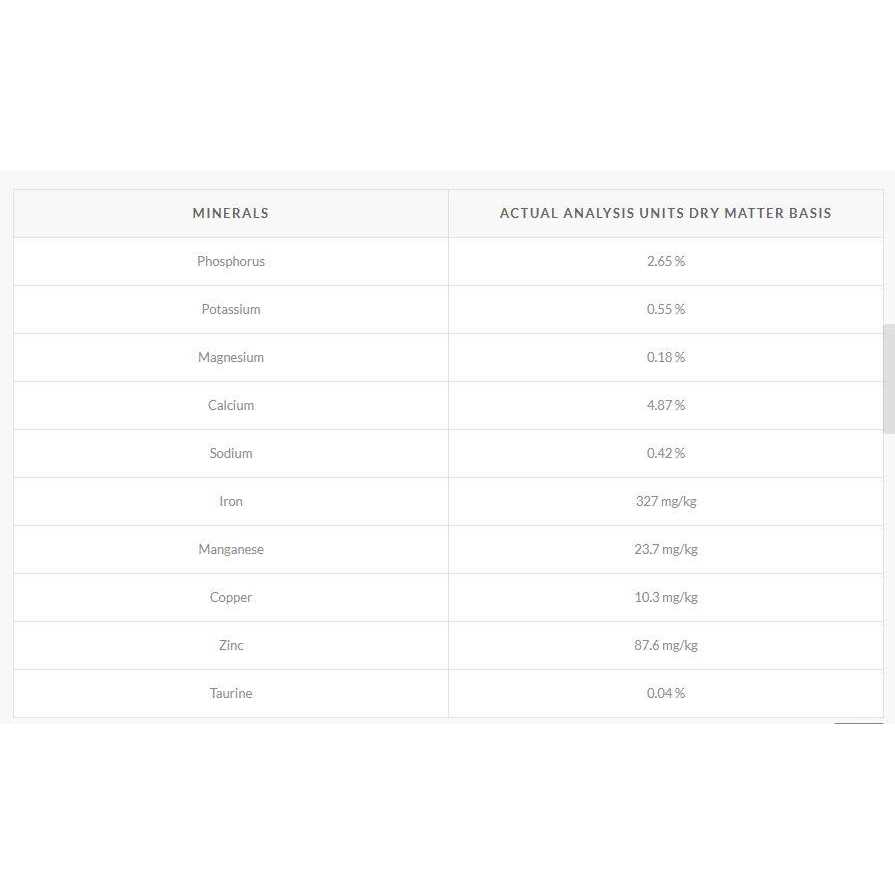Select the Calcium row label

coord(231,405)
